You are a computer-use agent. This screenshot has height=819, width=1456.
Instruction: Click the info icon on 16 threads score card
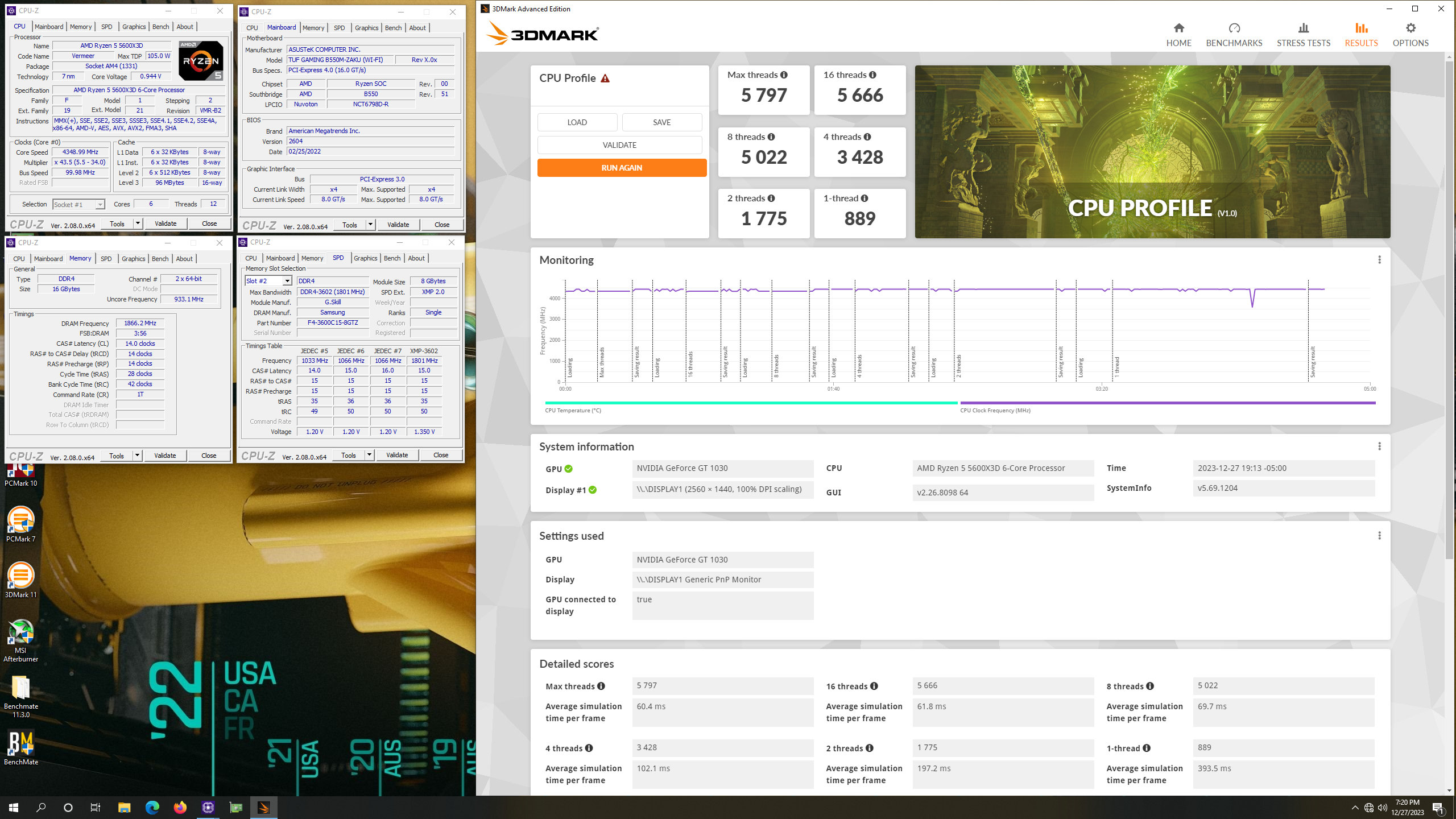[872, 75]
